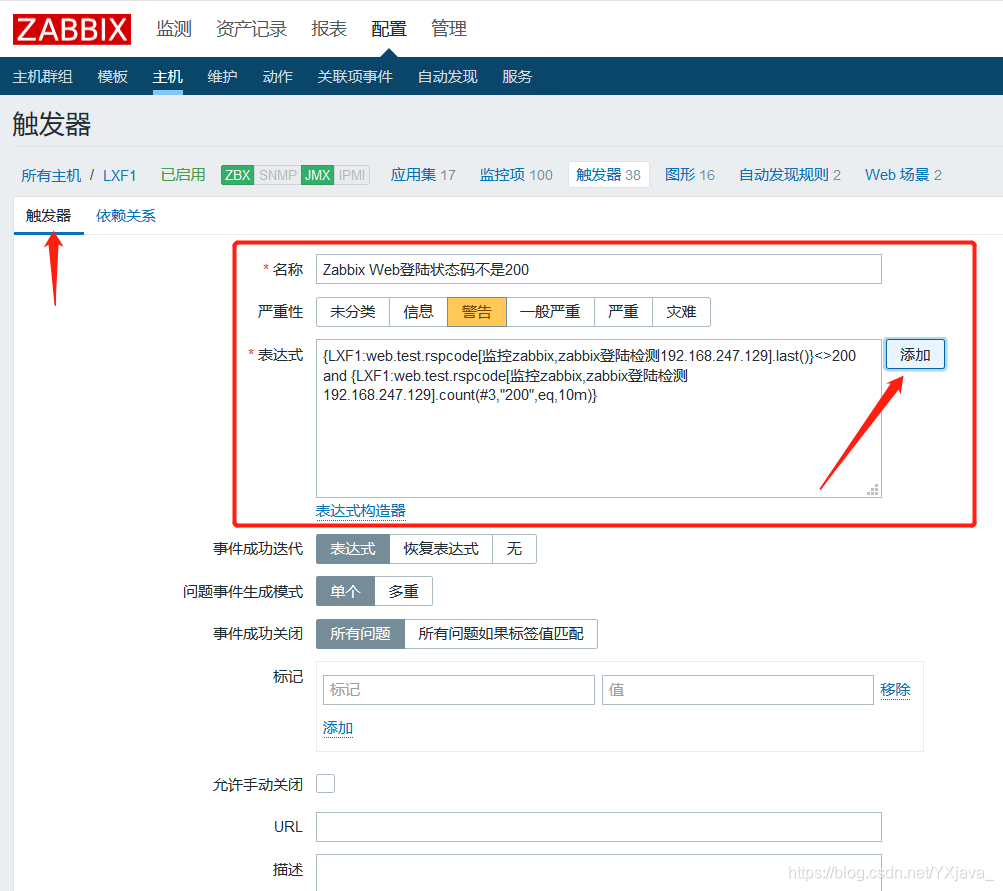
Task: Select severity 一般严重
Action: click(550, 311)
